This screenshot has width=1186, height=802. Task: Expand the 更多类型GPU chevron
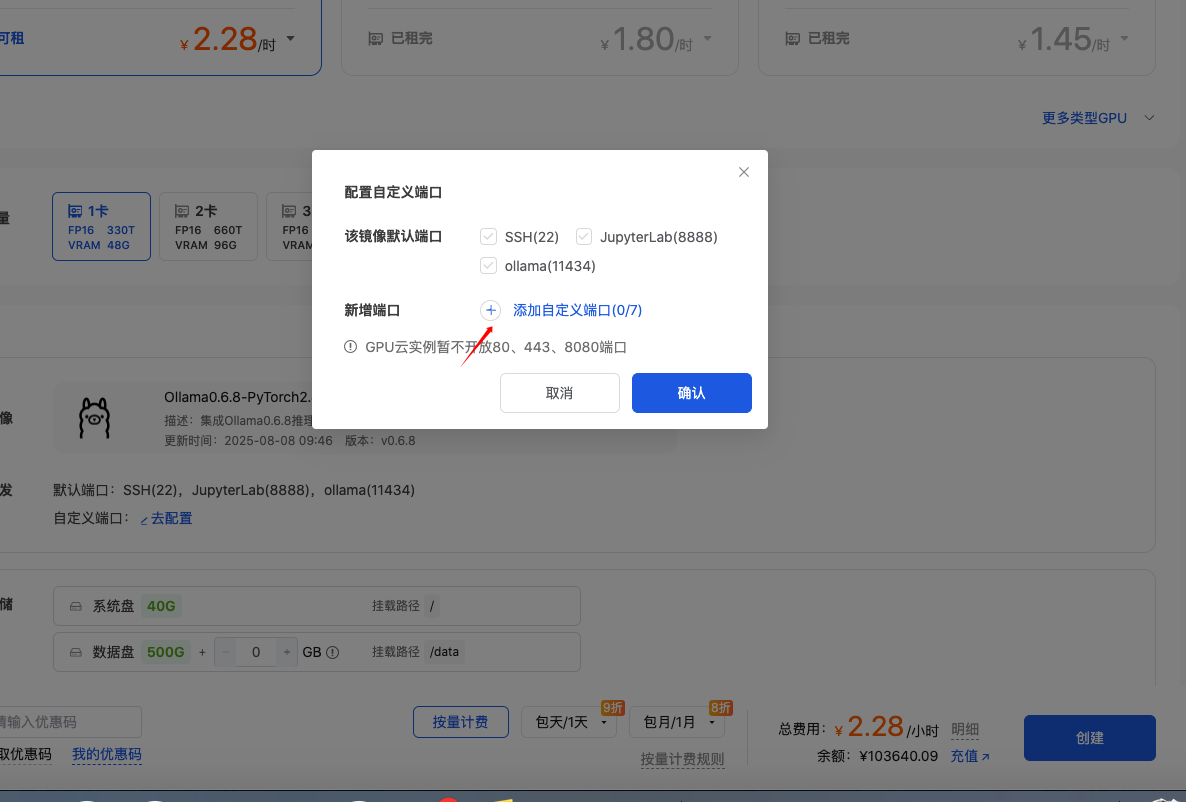click(1149, 118)
